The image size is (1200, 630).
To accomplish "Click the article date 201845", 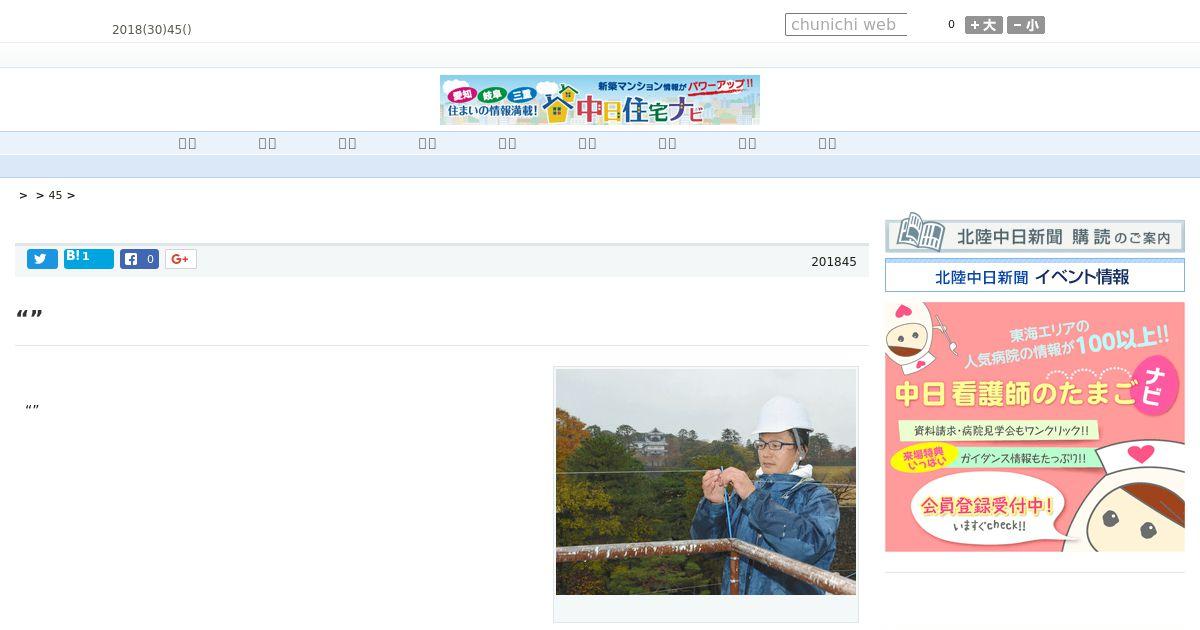I will click(x=834, y=262).
